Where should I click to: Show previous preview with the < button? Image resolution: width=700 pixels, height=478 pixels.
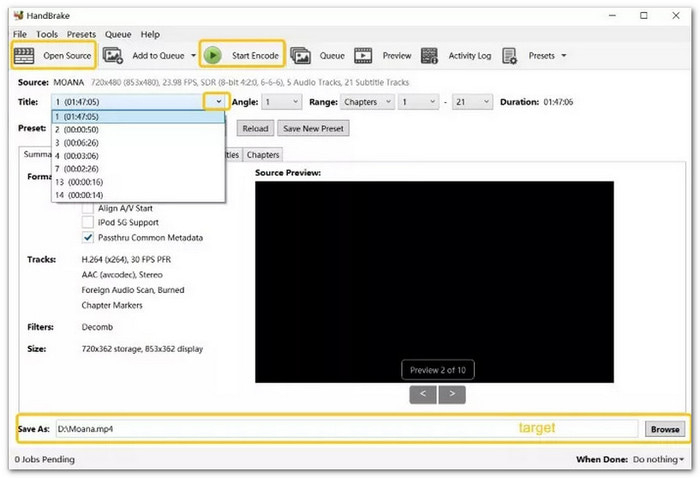tap(423, 395)
